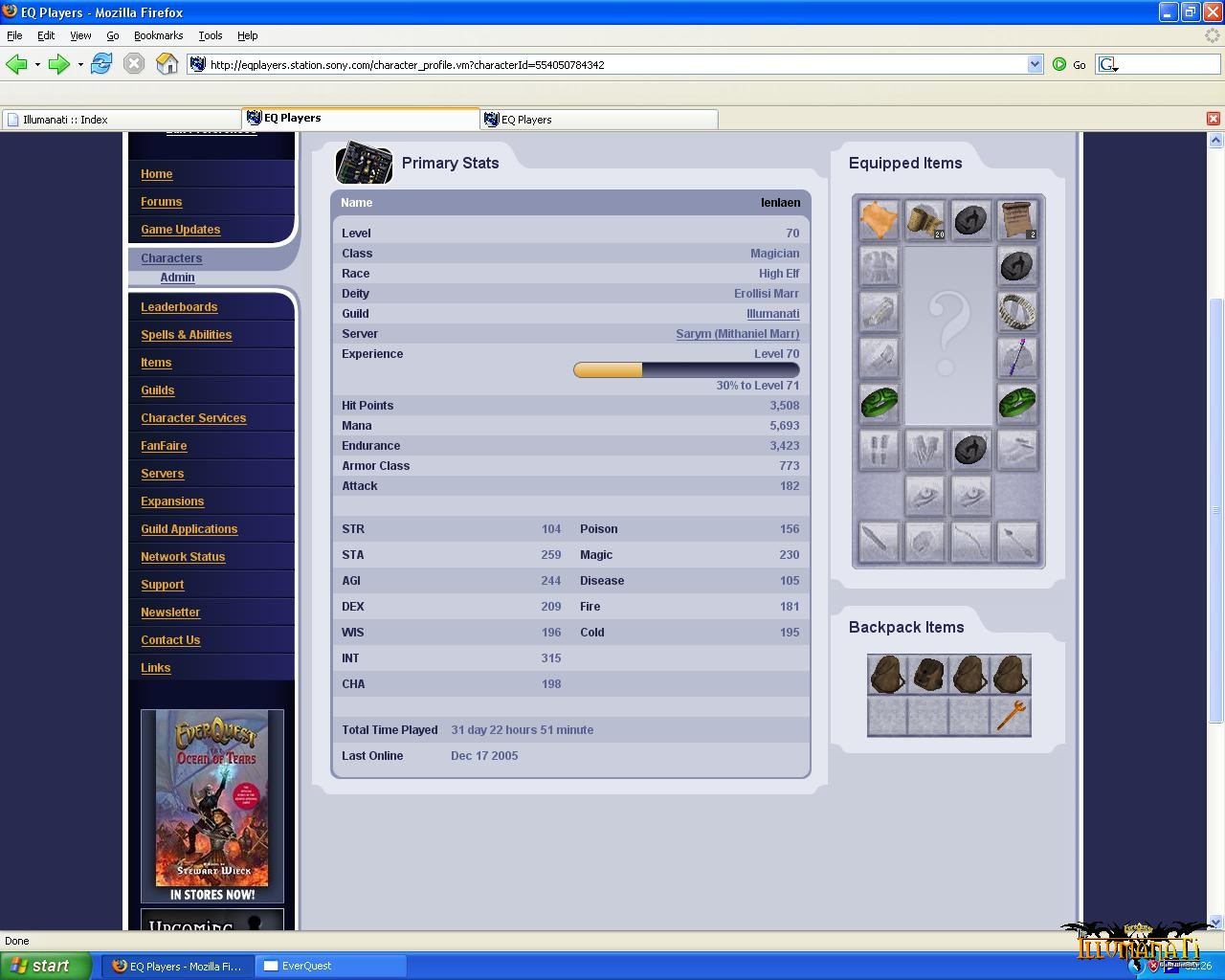Image resolution: width=1225 pixels, height=980 pixels.
Task: Open the Back button history dropdown
Action: [37, 64]
